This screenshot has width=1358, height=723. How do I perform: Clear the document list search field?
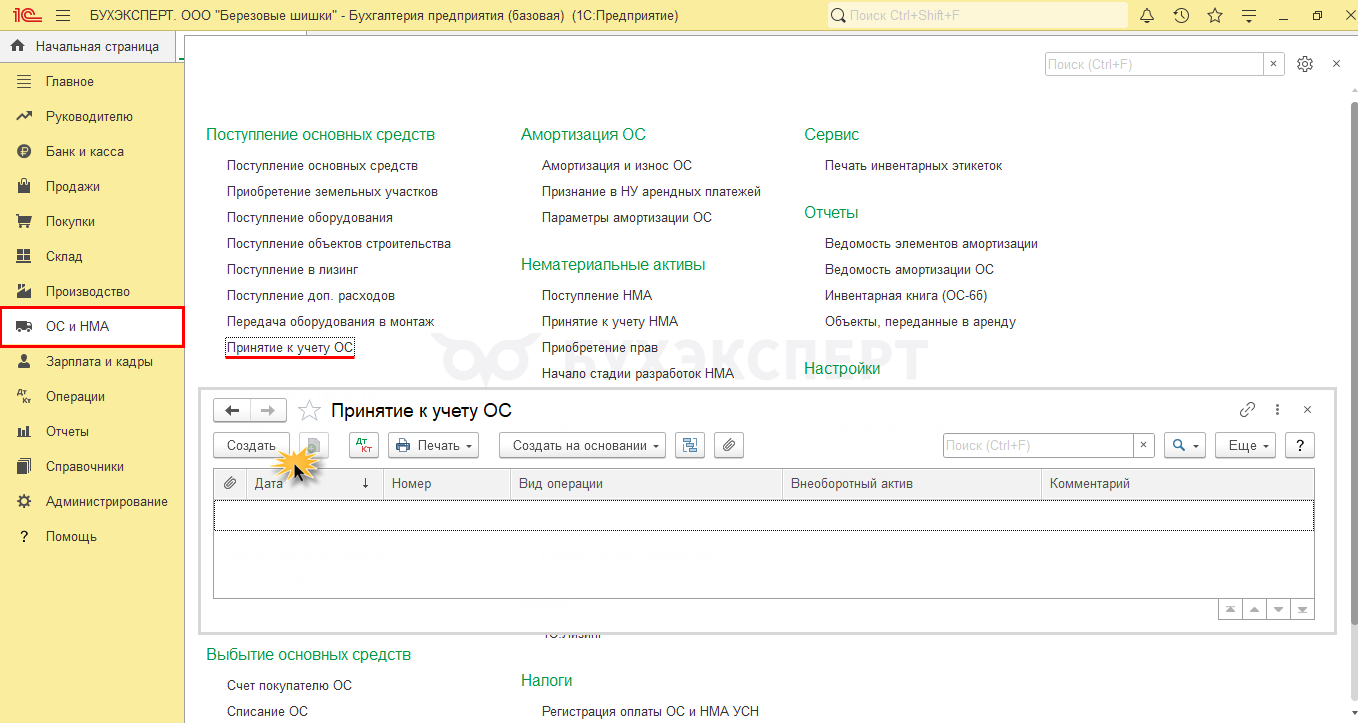(1144, 446)
